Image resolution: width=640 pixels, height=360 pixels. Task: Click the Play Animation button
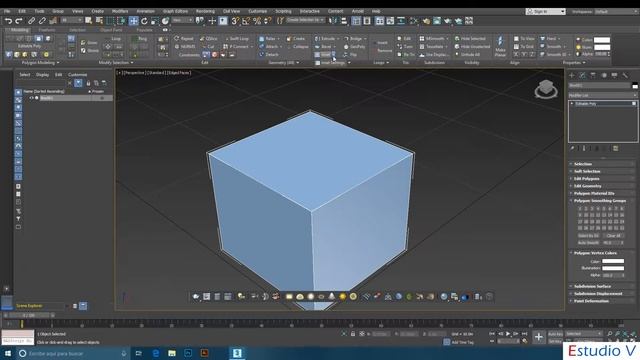click(x=508, y=334)
